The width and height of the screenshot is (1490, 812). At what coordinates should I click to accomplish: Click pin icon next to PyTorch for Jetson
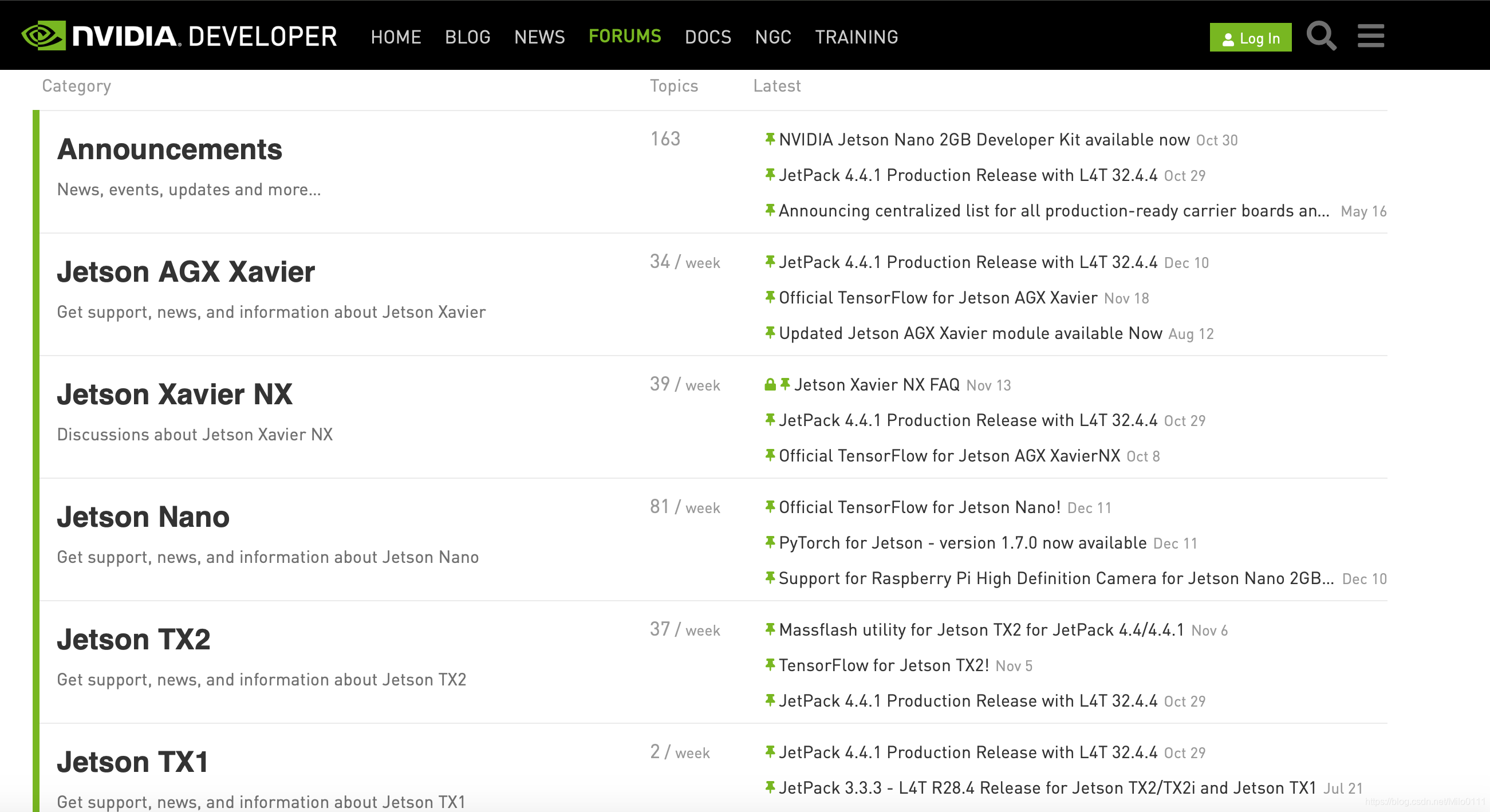tap(770, 542)
